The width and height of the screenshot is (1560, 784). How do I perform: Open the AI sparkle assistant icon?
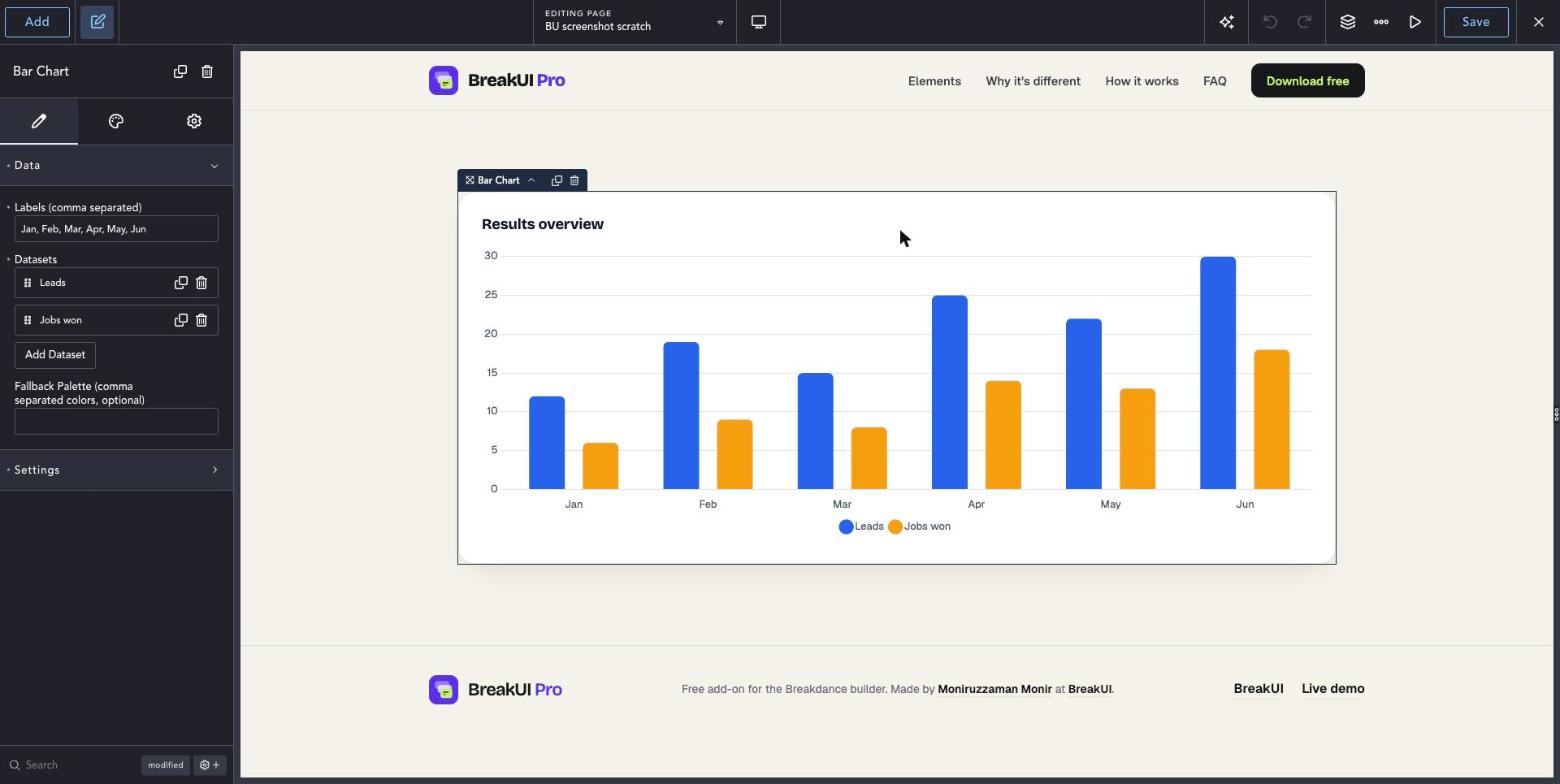[x=1227, y=22]
